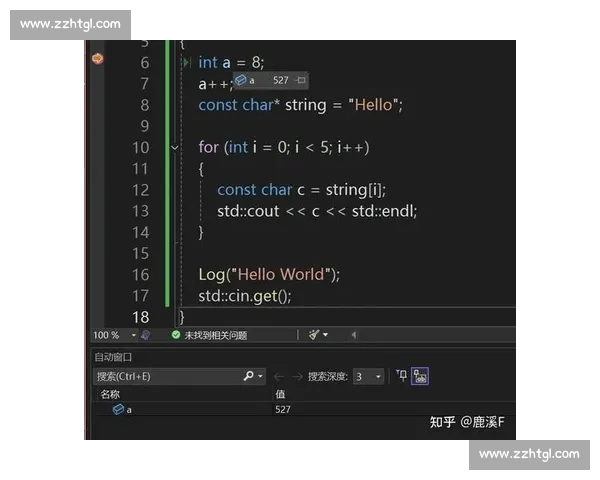Open the 搜索深度 dropdown showing 3
The width and height of the screenshot is (600, 480).
368,377
